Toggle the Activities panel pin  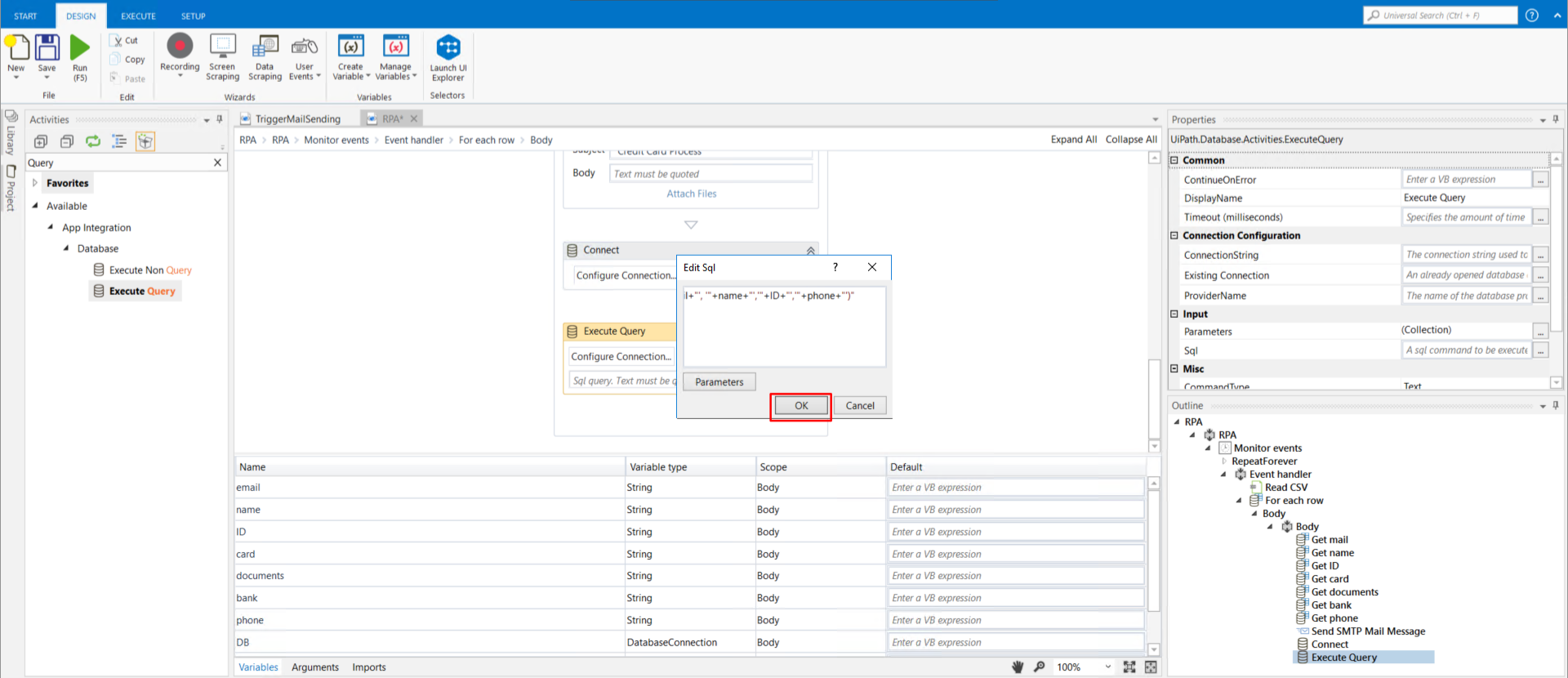220,119
